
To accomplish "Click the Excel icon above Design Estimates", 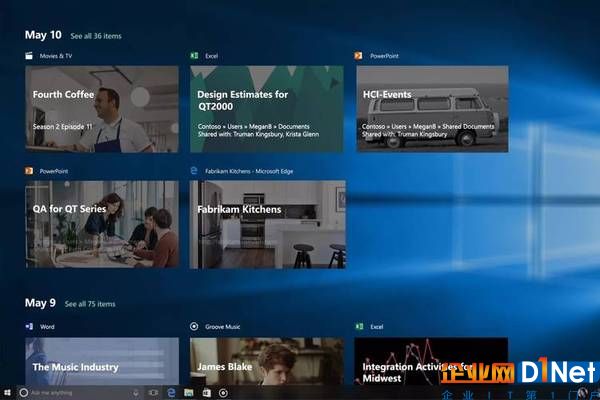I will click(194, 56).
